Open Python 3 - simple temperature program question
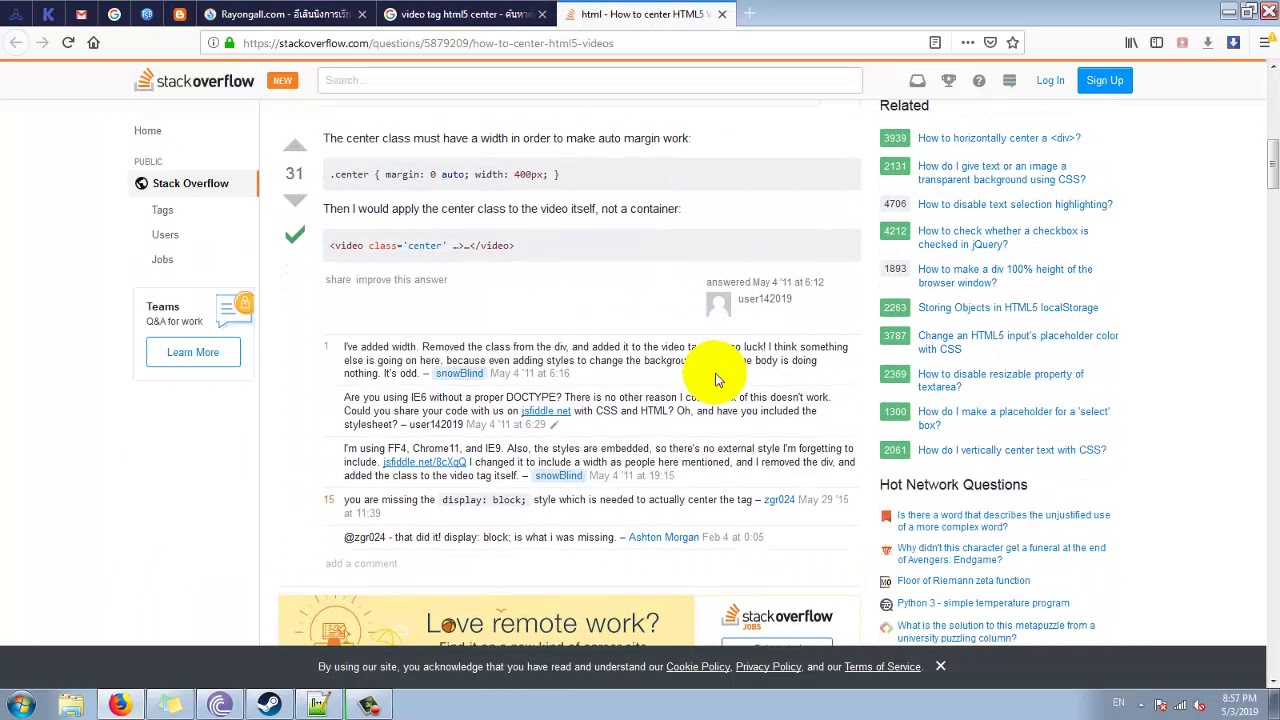 tap(983, 603)
